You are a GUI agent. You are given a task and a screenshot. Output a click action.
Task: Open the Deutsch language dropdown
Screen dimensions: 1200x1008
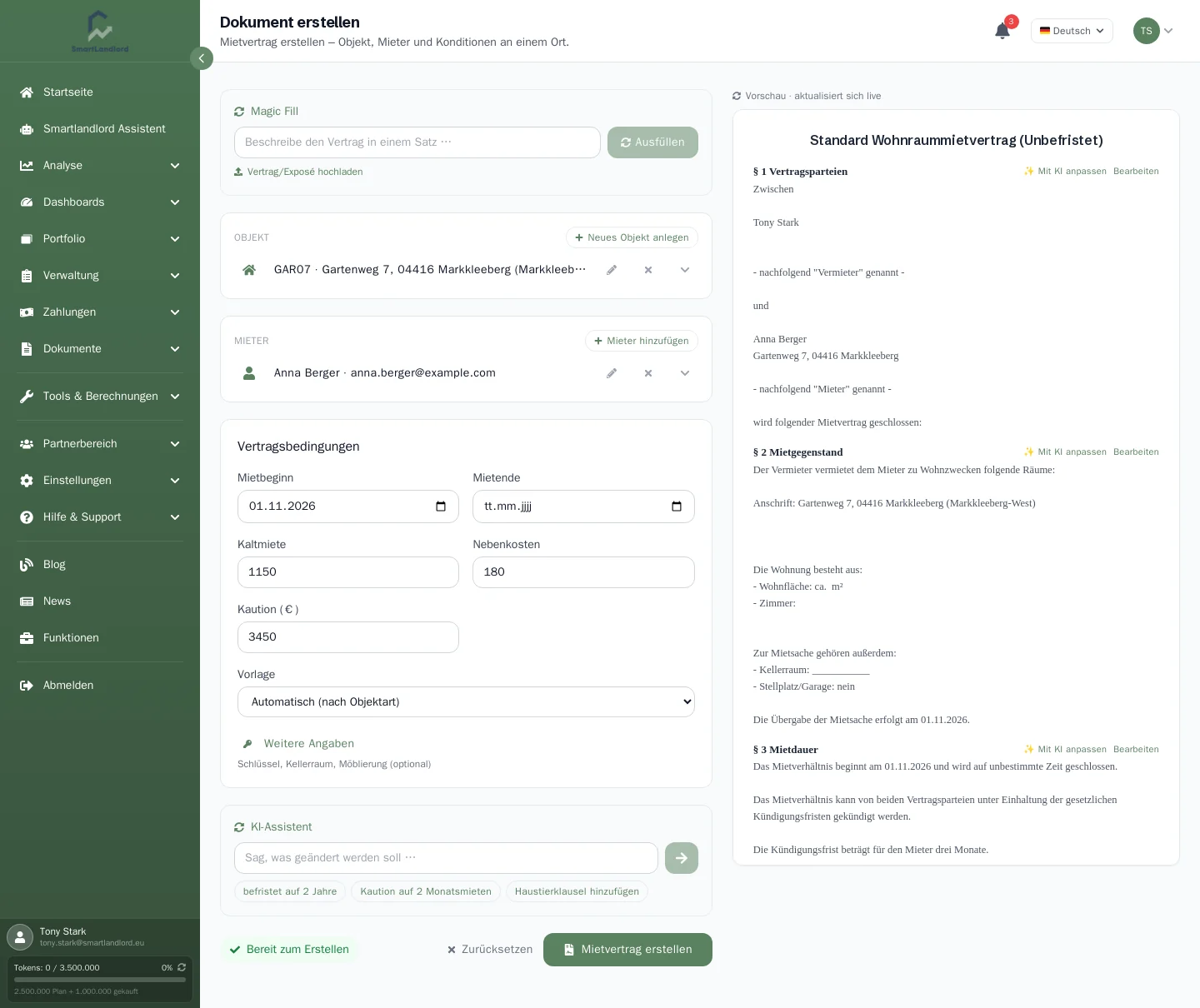[1072, 31]
